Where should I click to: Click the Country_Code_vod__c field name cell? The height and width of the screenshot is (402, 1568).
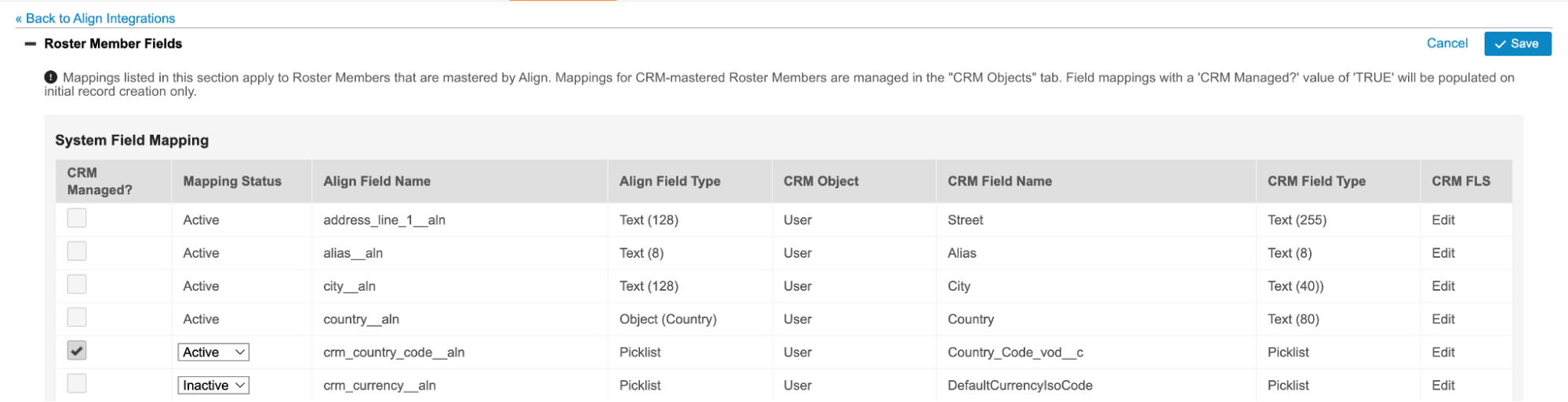1015,353
